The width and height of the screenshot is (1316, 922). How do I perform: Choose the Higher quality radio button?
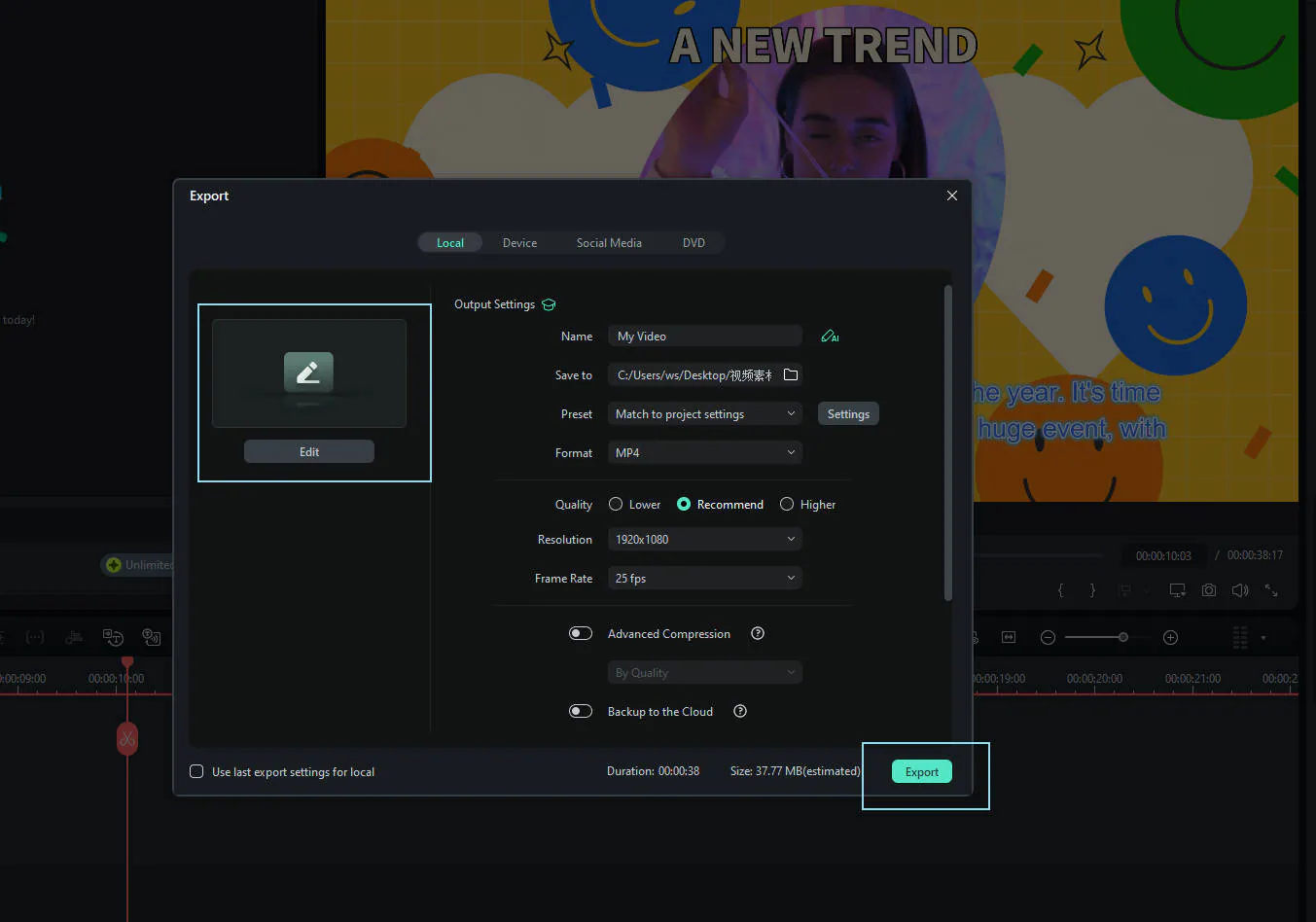coord(787,504)
